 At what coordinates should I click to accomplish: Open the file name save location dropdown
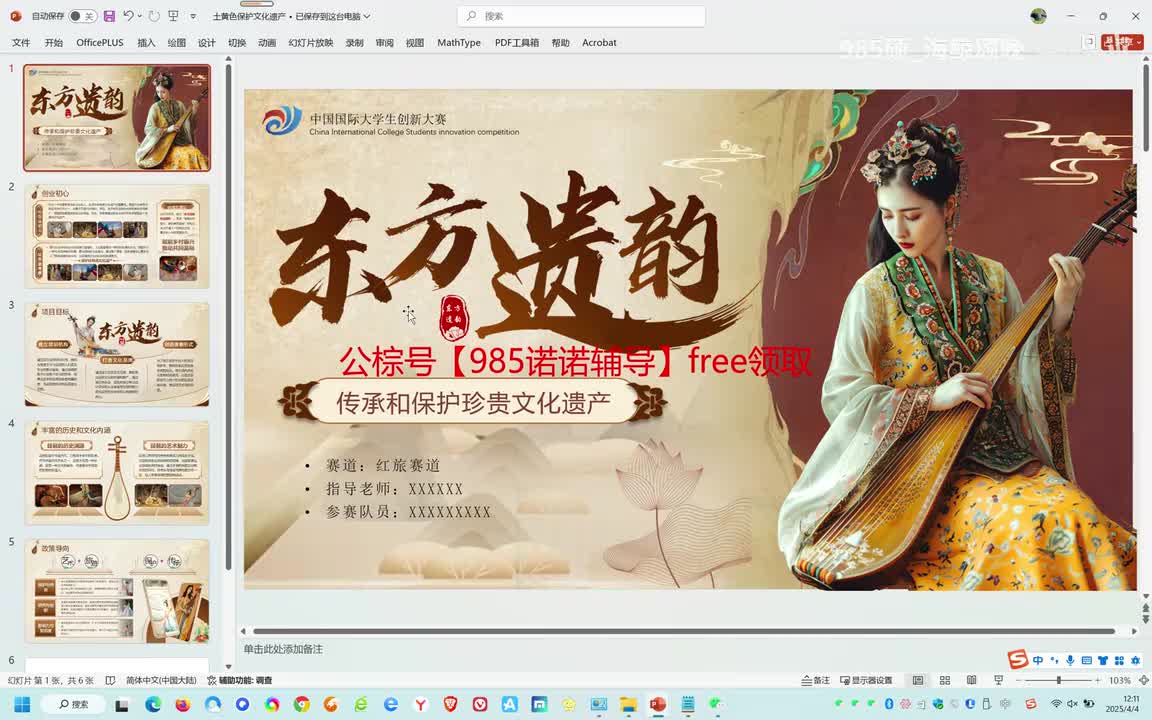click(x=367, y=16)
